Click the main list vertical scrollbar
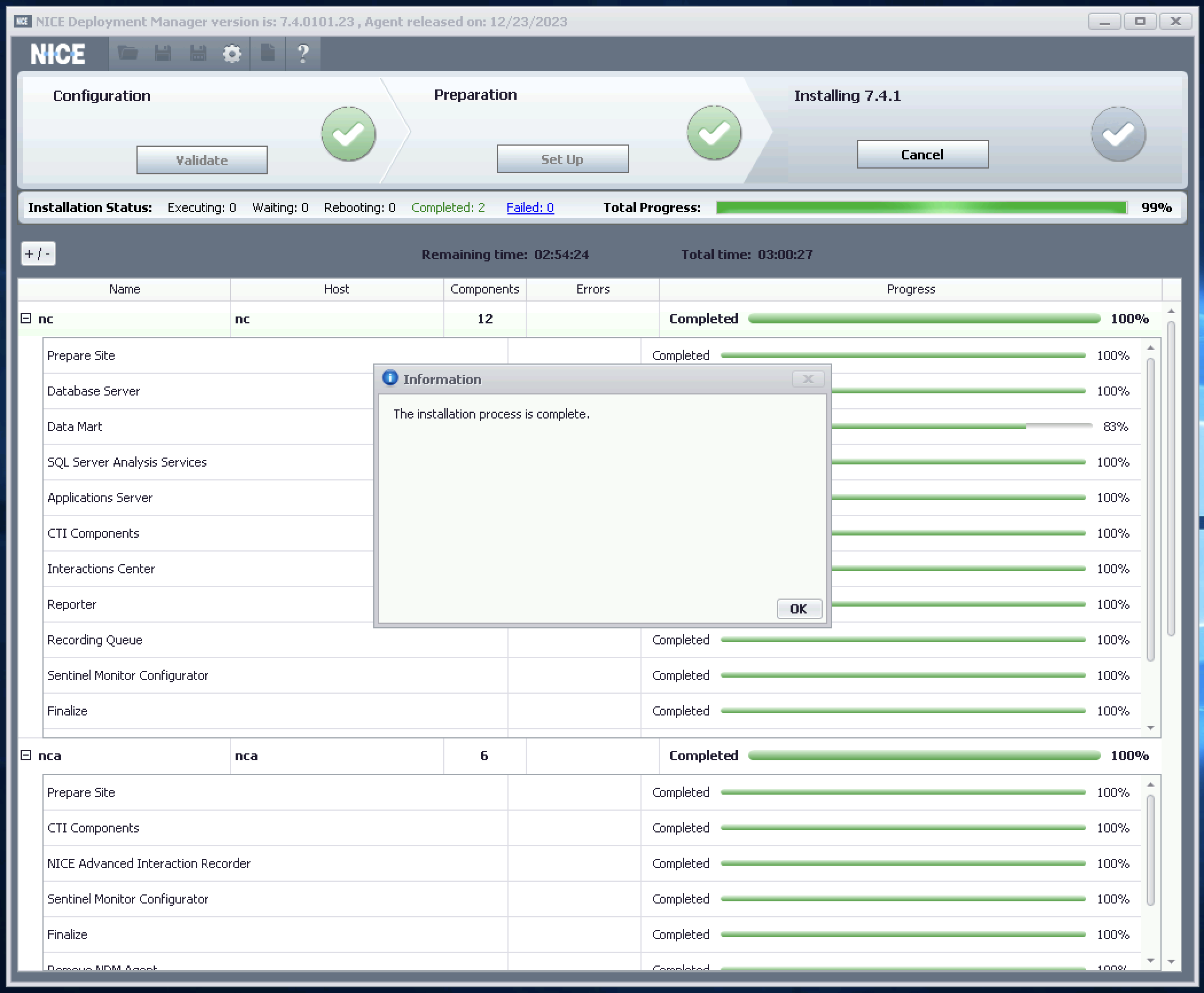Viewport: 1204px width, 993px height. coord(1171,479)
